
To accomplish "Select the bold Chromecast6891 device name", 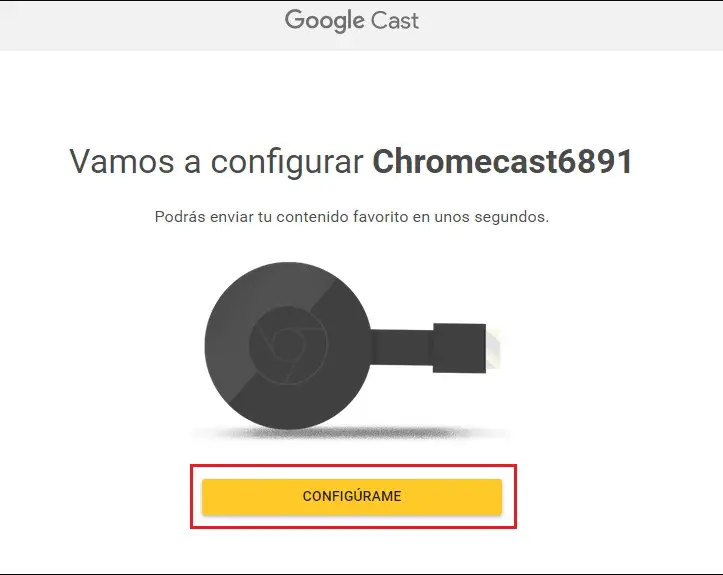I will pos(503,162).
